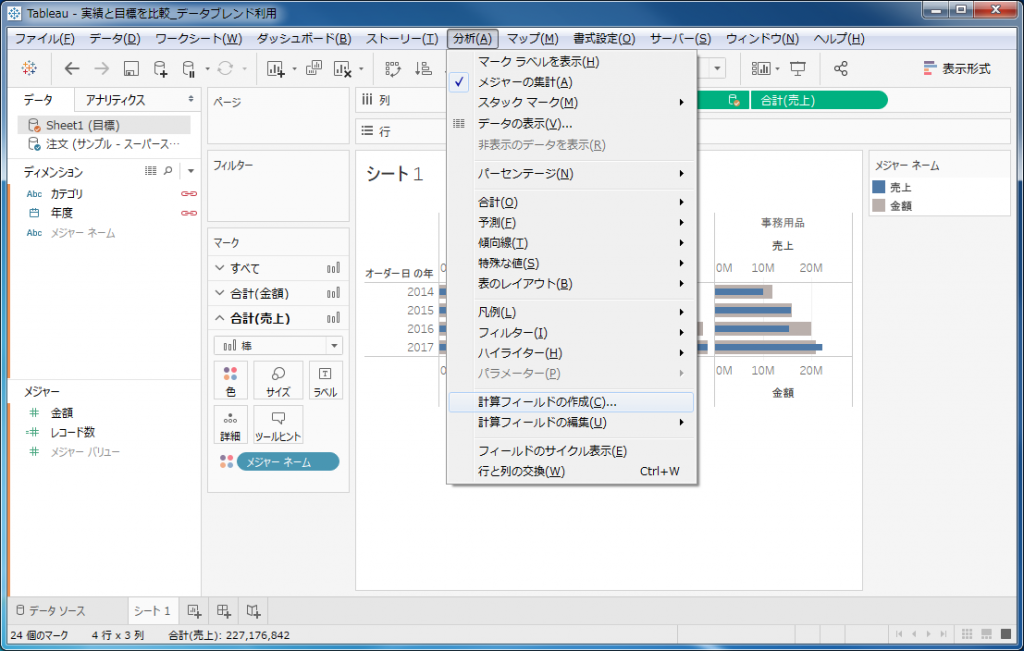The width and height of the screenshot is (1024, 651).
Task: Create a new worksheet from the toolbar
Action: click(x=276, y=69)
